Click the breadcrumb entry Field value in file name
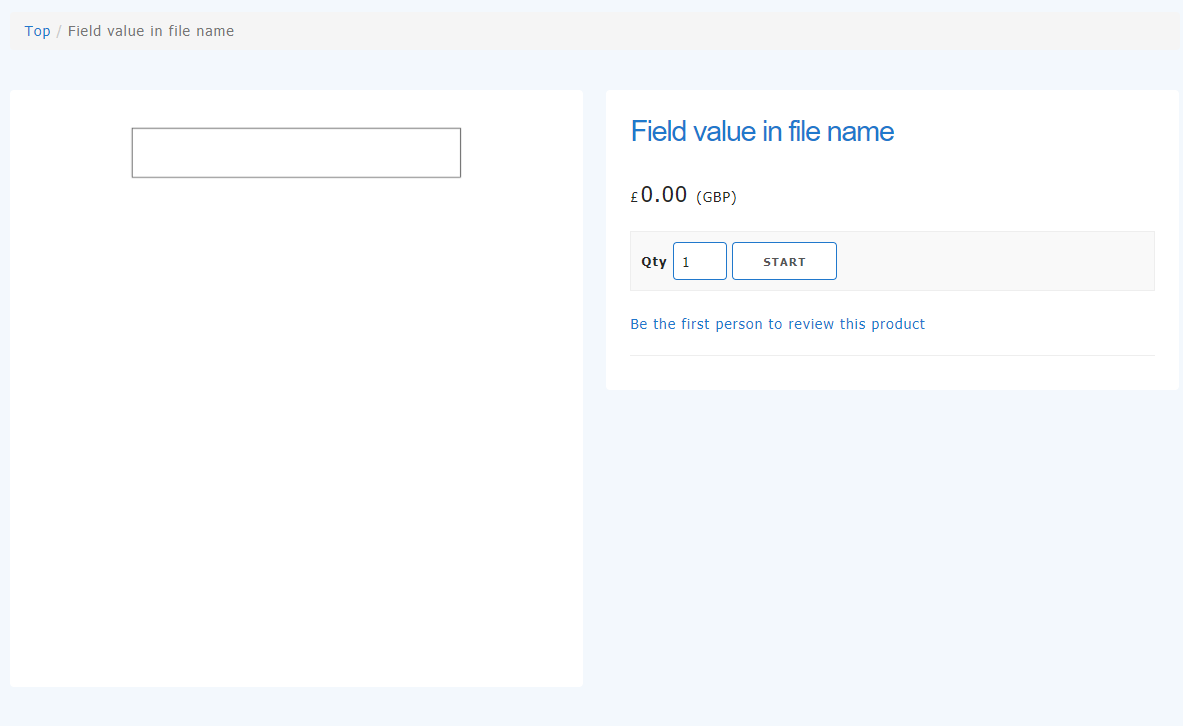The image size is (1183, 726). pos(151,30)
